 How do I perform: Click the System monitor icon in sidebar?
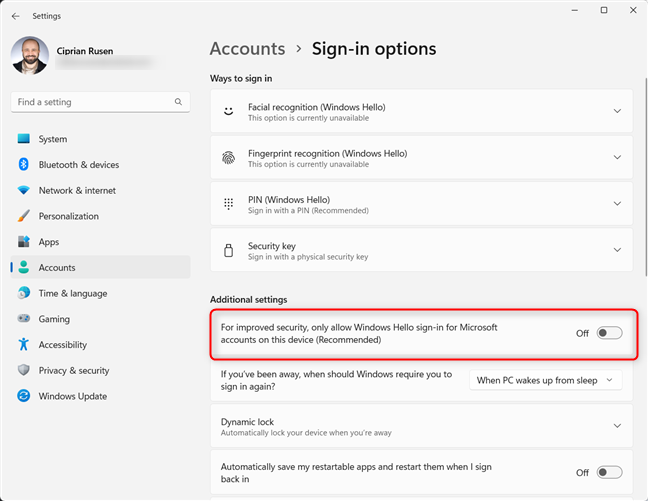point(24,139)
